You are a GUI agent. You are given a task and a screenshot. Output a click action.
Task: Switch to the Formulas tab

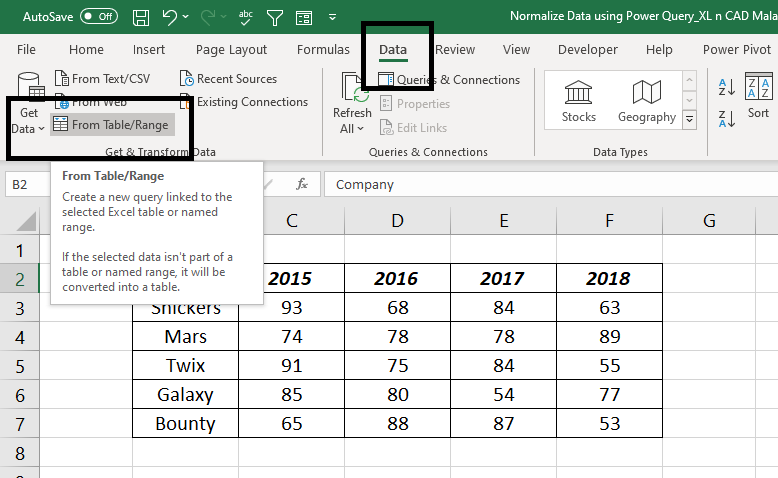point(323,50)
